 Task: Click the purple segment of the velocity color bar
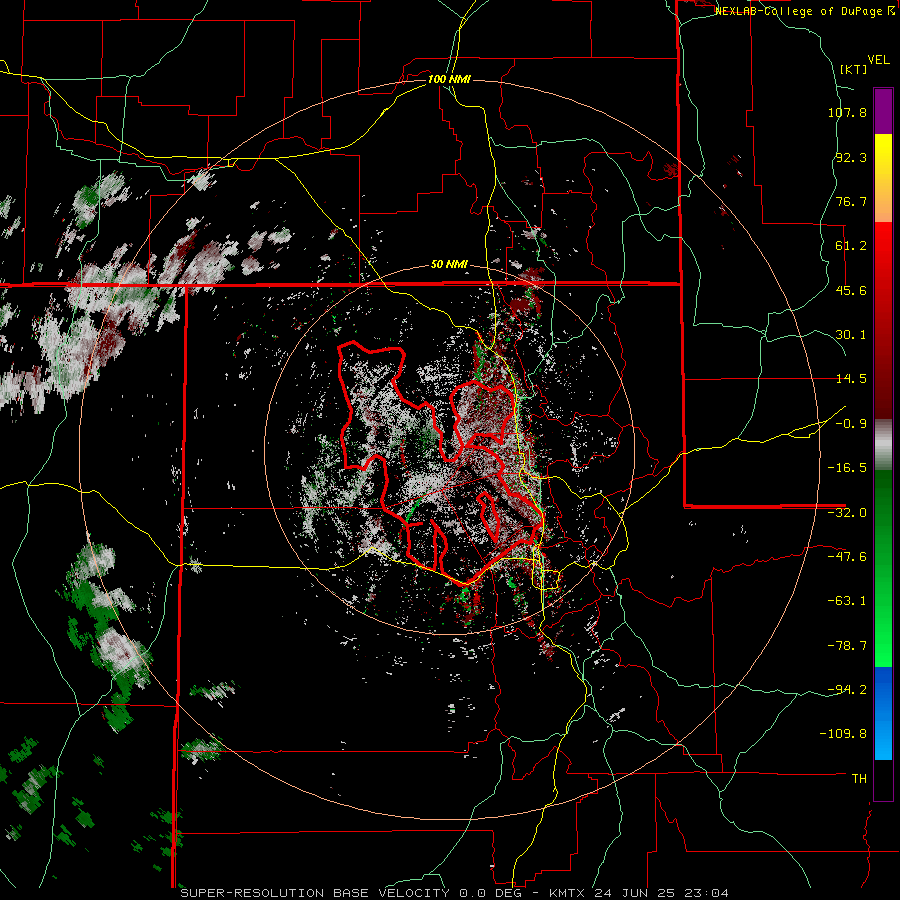[x=883, y=111]
